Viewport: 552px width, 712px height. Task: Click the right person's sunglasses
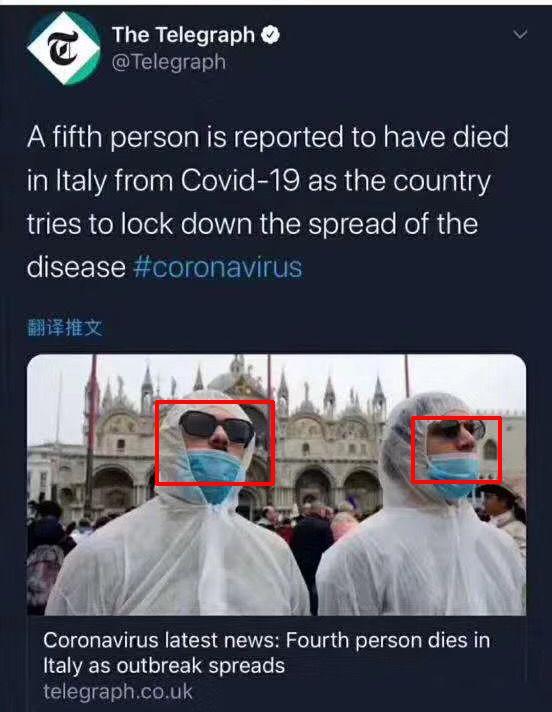pos(456,429)
